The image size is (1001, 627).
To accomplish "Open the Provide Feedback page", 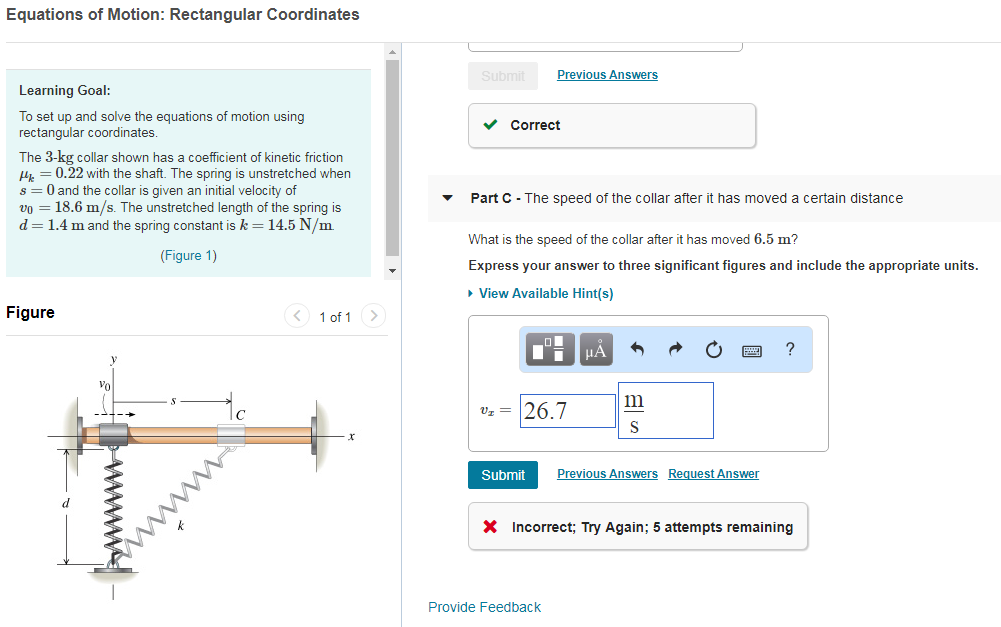I will 484,607.
